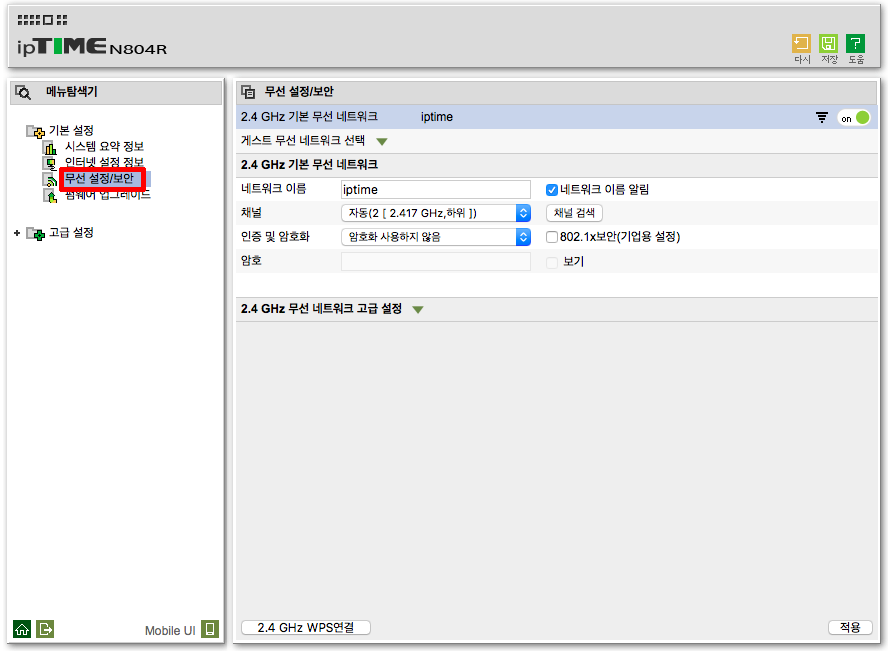Click the 인증 및 암호화 field label

(275, 237)
